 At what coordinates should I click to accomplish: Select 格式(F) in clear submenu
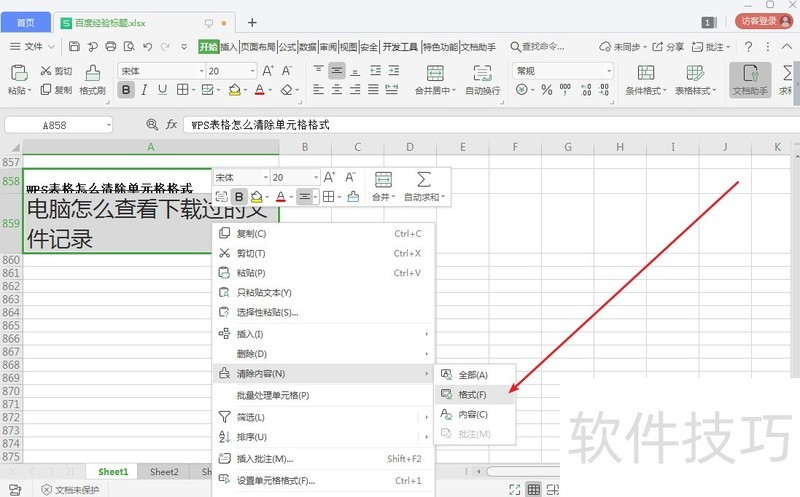click(x=475, y=394)
